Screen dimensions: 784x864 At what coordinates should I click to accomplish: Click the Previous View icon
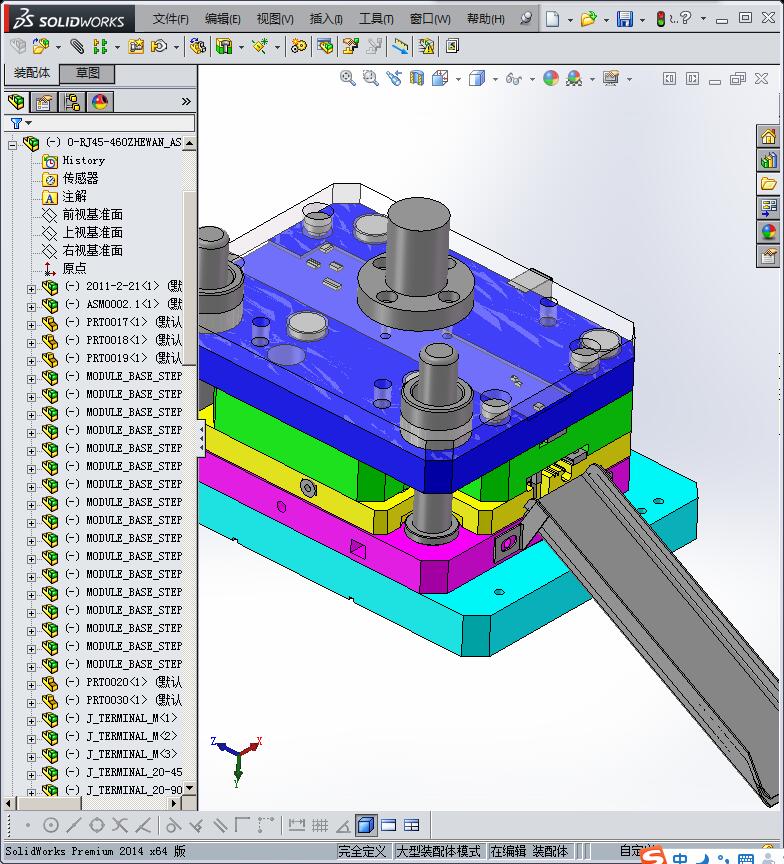(393, 78)
